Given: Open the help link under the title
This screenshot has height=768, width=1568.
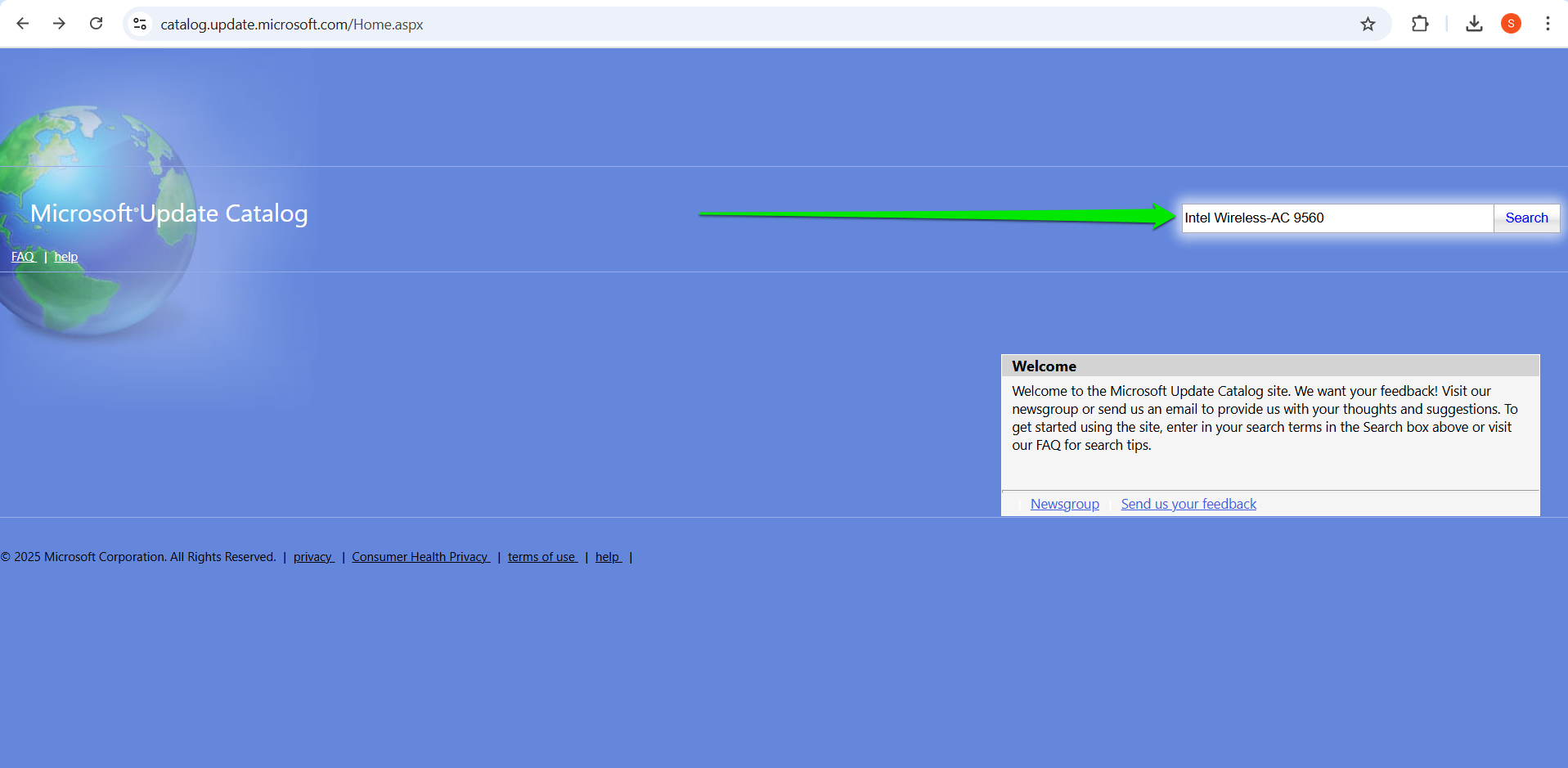Looking at the screenshot, I should tap(66, 257).
